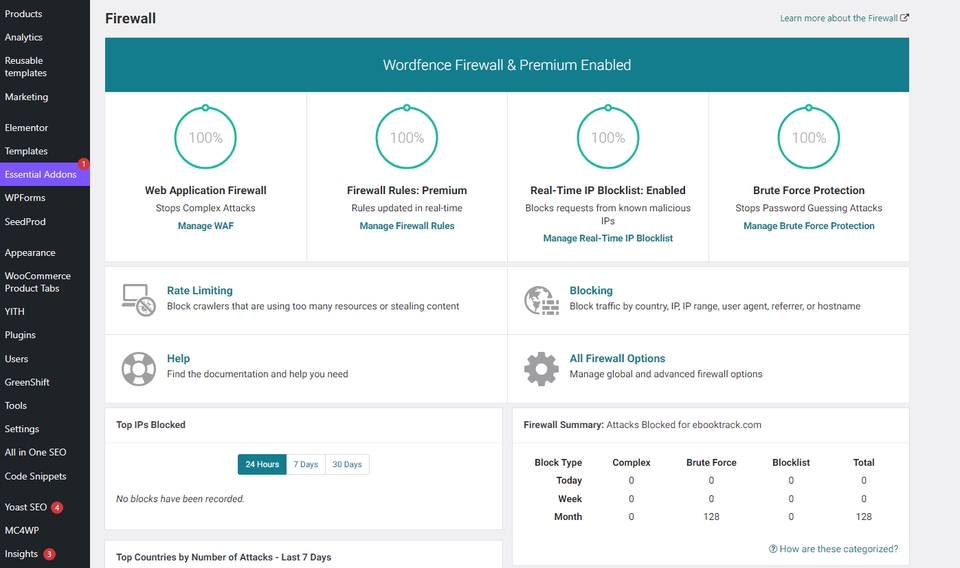Click the Firewall Rules Premium 100% circle
This screenshot has height=568, width=960.
(407, 137)
